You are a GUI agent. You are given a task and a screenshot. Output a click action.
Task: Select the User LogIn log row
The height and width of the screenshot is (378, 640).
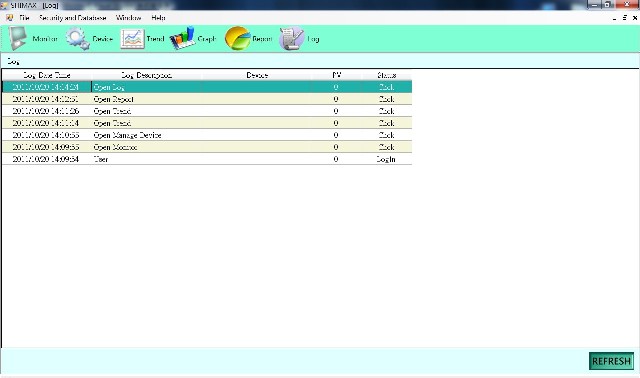[x=207, y=159]
